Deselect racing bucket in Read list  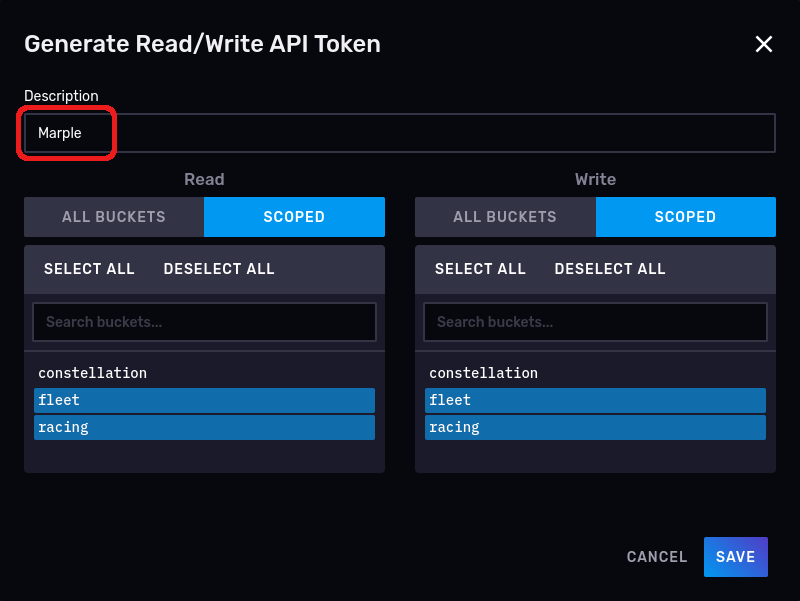(204, 427)
